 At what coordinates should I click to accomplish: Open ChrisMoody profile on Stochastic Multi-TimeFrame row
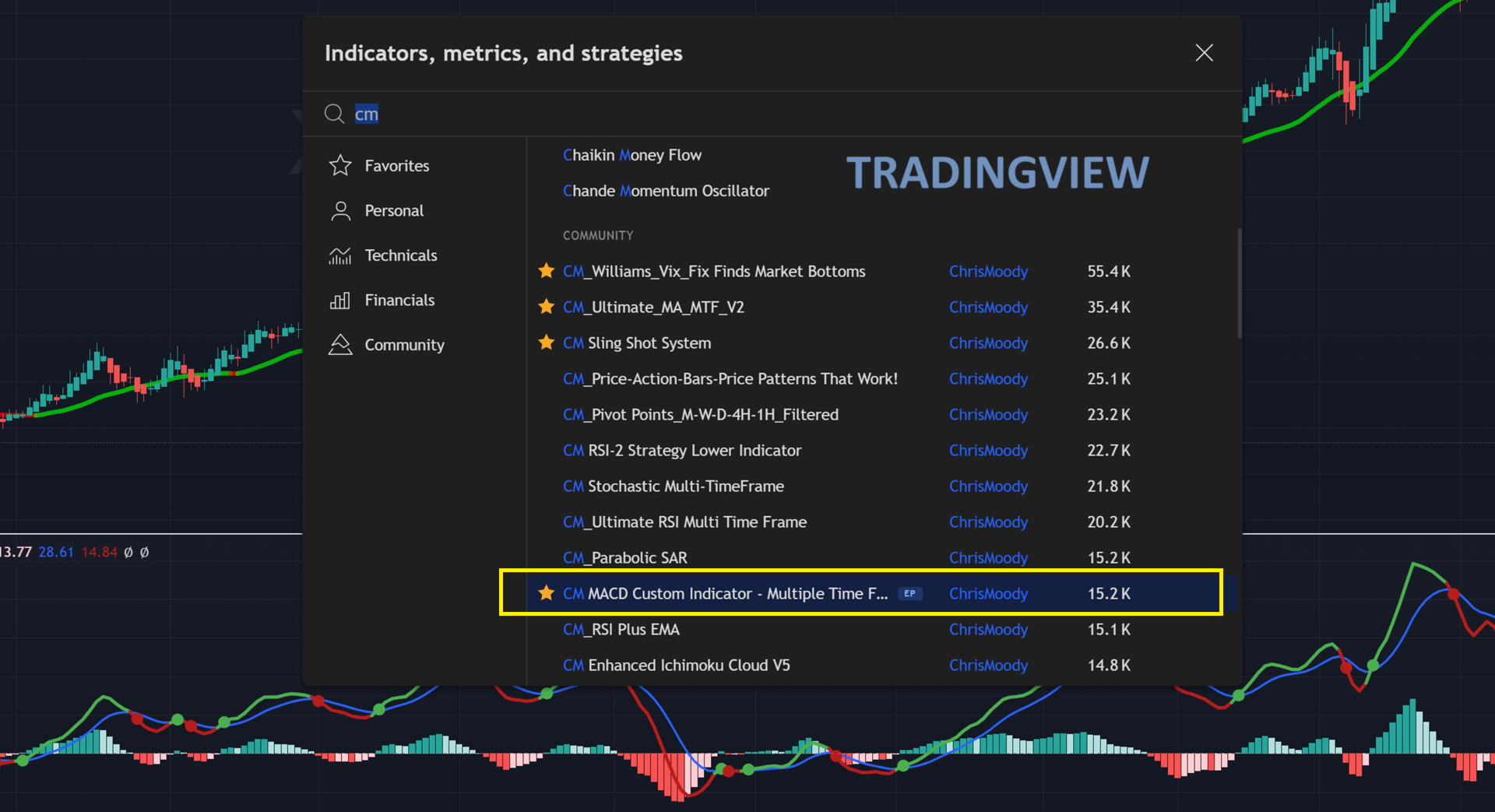(988, 487)
